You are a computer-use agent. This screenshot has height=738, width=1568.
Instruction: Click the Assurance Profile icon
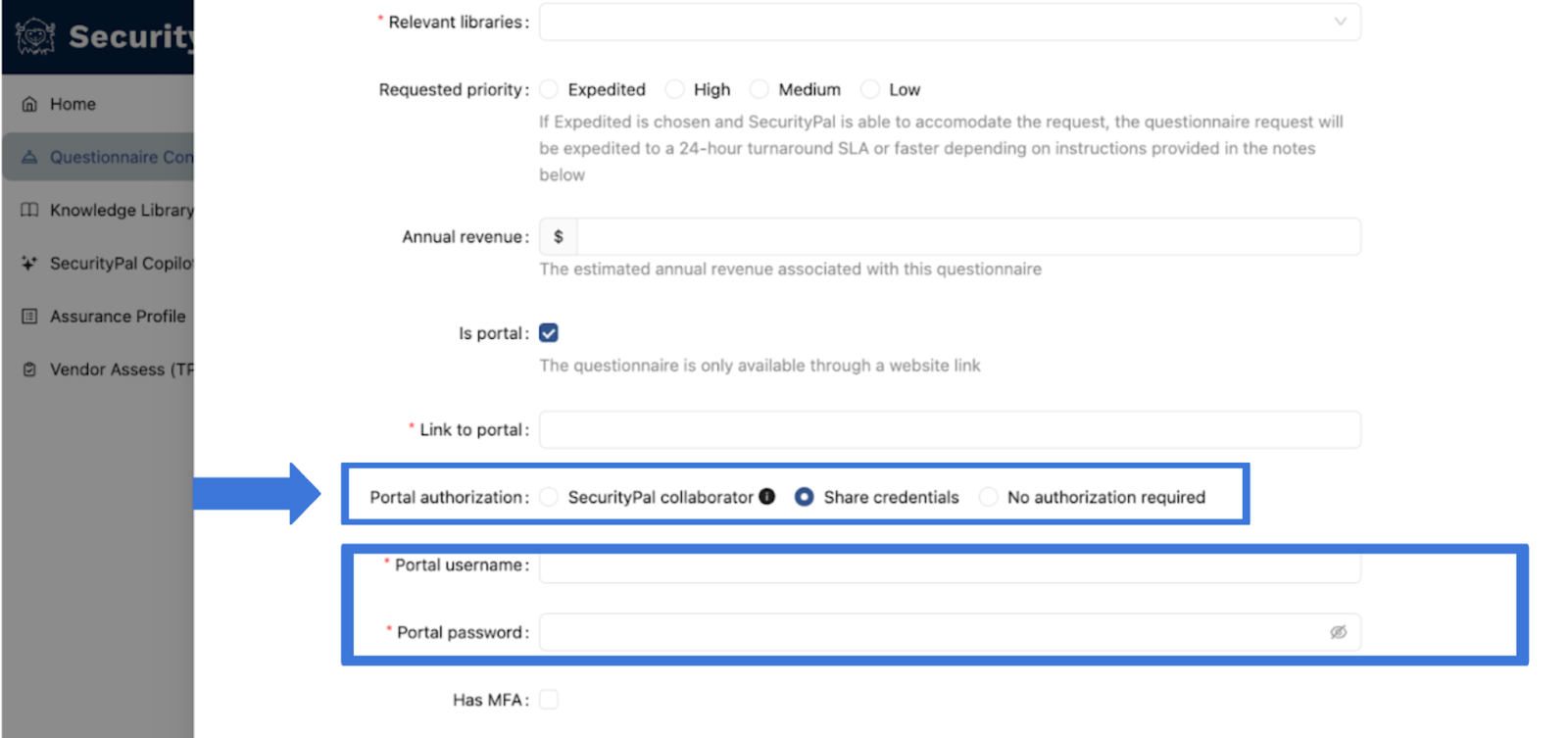(x=29, y=316)
